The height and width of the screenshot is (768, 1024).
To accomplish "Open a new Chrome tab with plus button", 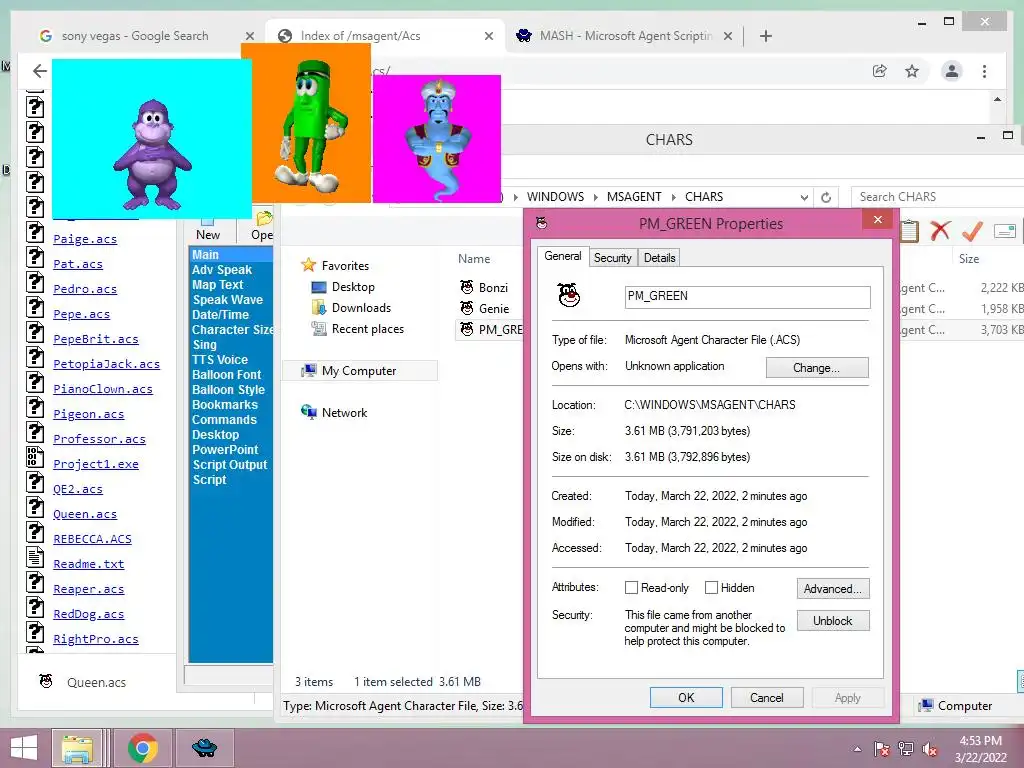I will [x=766, y=36].
